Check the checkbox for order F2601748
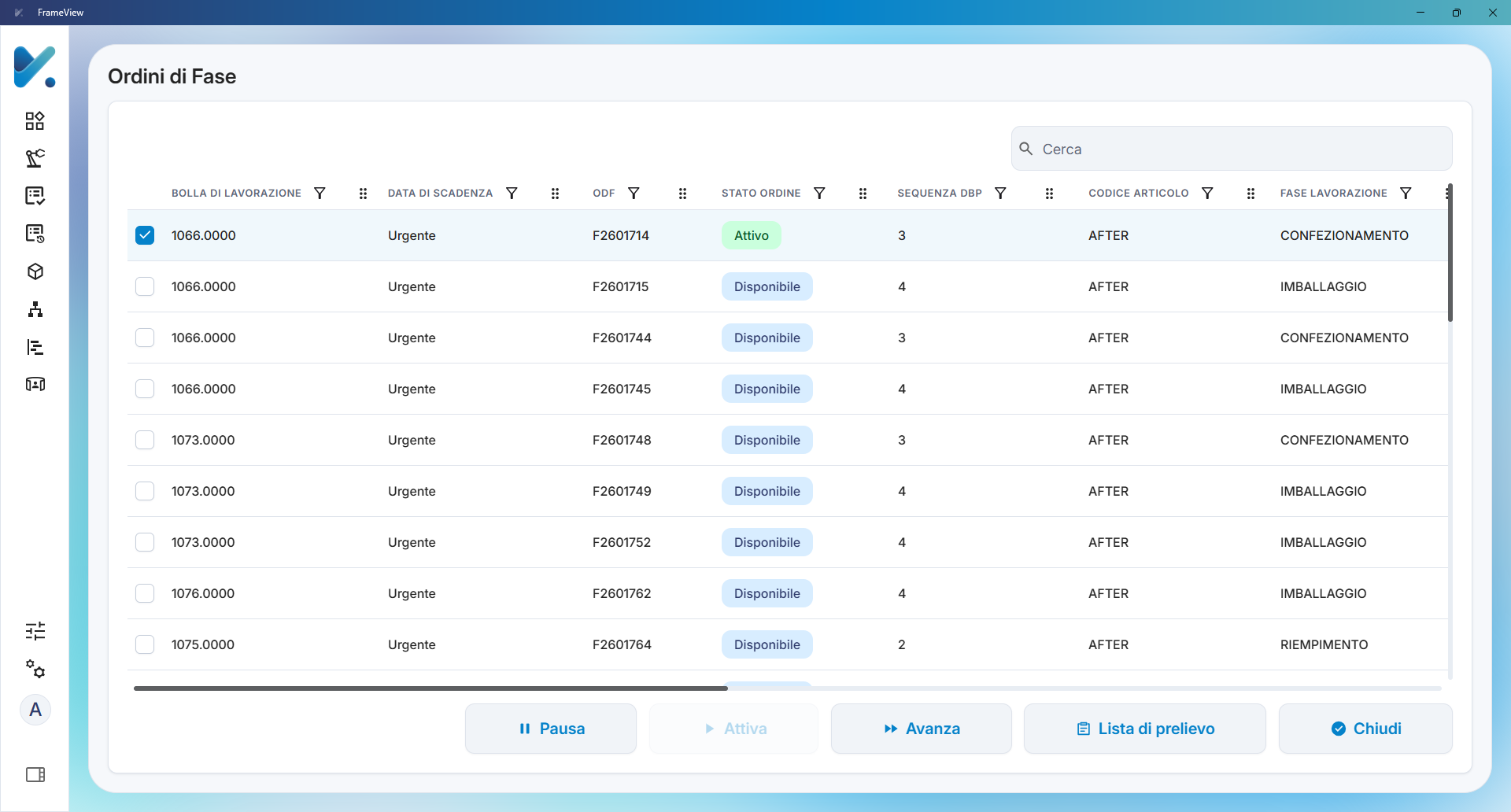Image resolution: width=1511 pixels, height=812 pixels. (145, 440)
